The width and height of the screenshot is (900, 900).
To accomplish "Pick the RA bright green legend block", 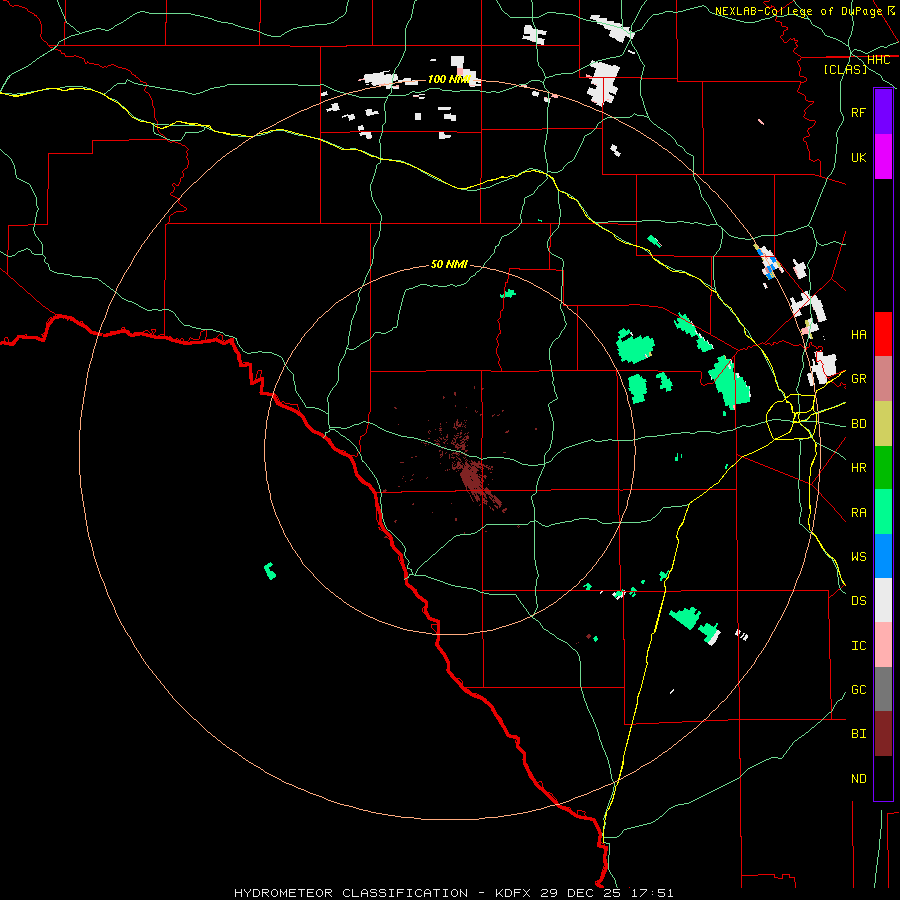I will pos(883,512).
